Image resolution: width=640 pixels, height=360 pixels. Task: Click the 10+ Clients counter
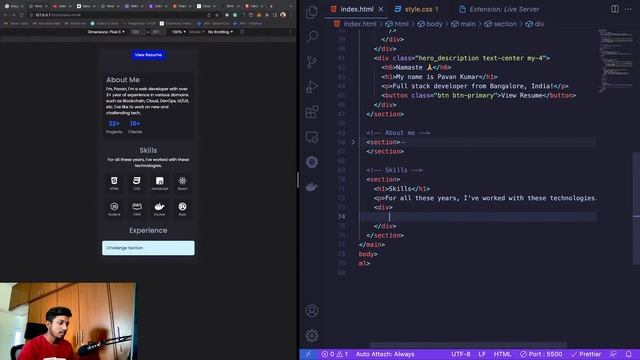(135, 127)
